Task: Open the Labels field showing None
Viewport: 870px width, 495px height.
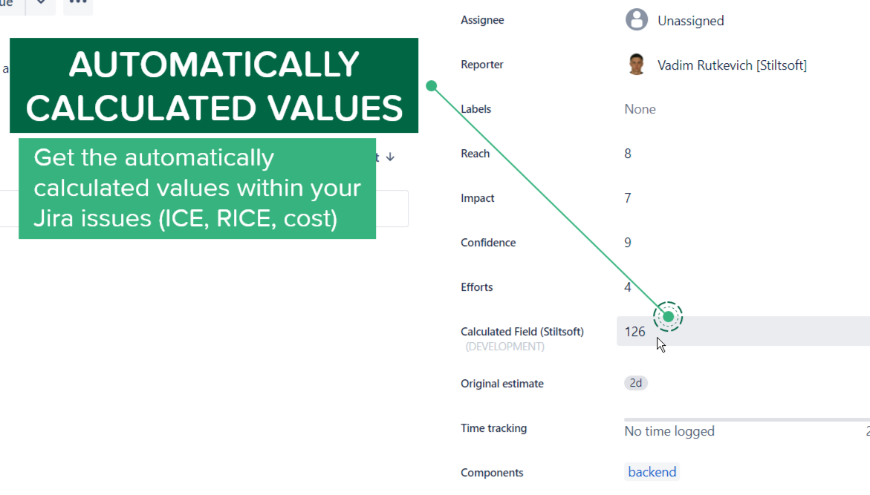Action: point(640,109)
